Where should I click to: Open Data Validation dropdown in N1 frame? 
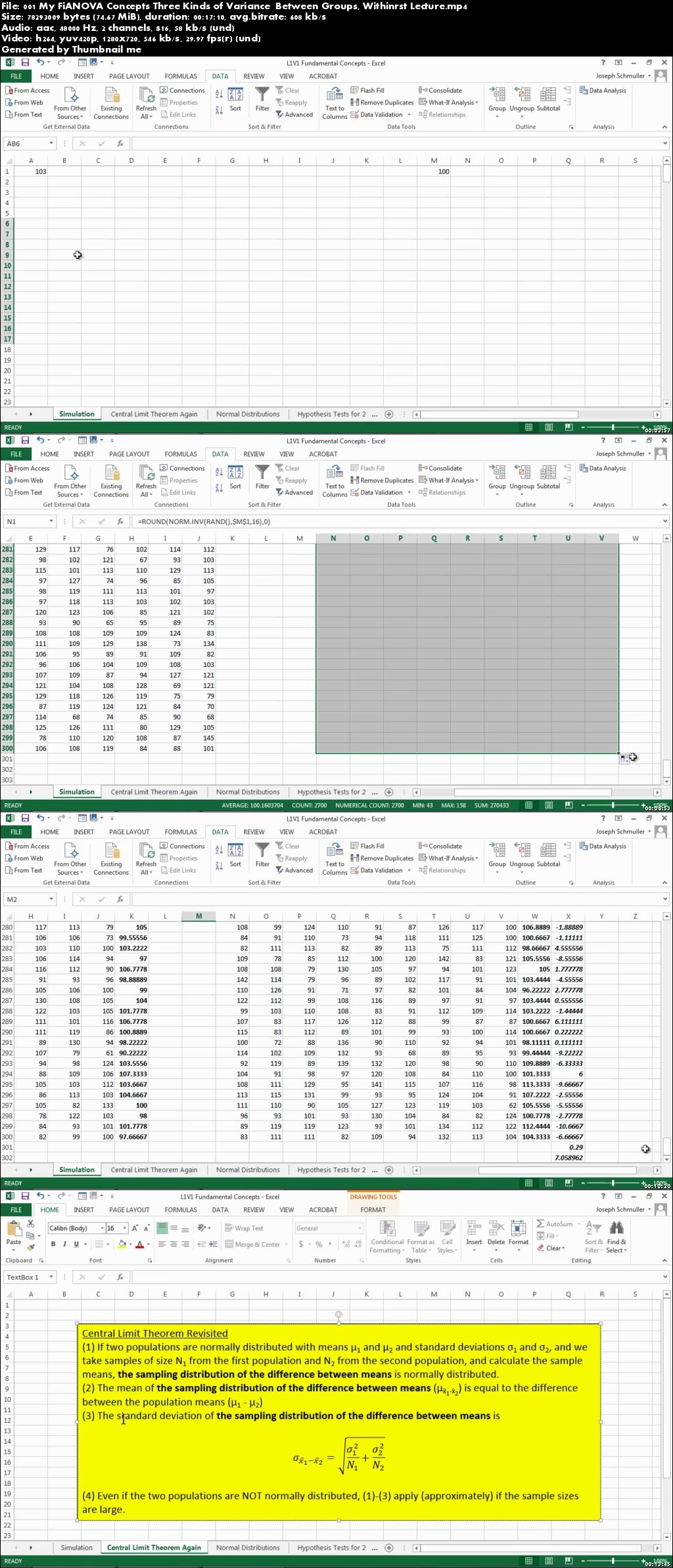tap(408, 492)
